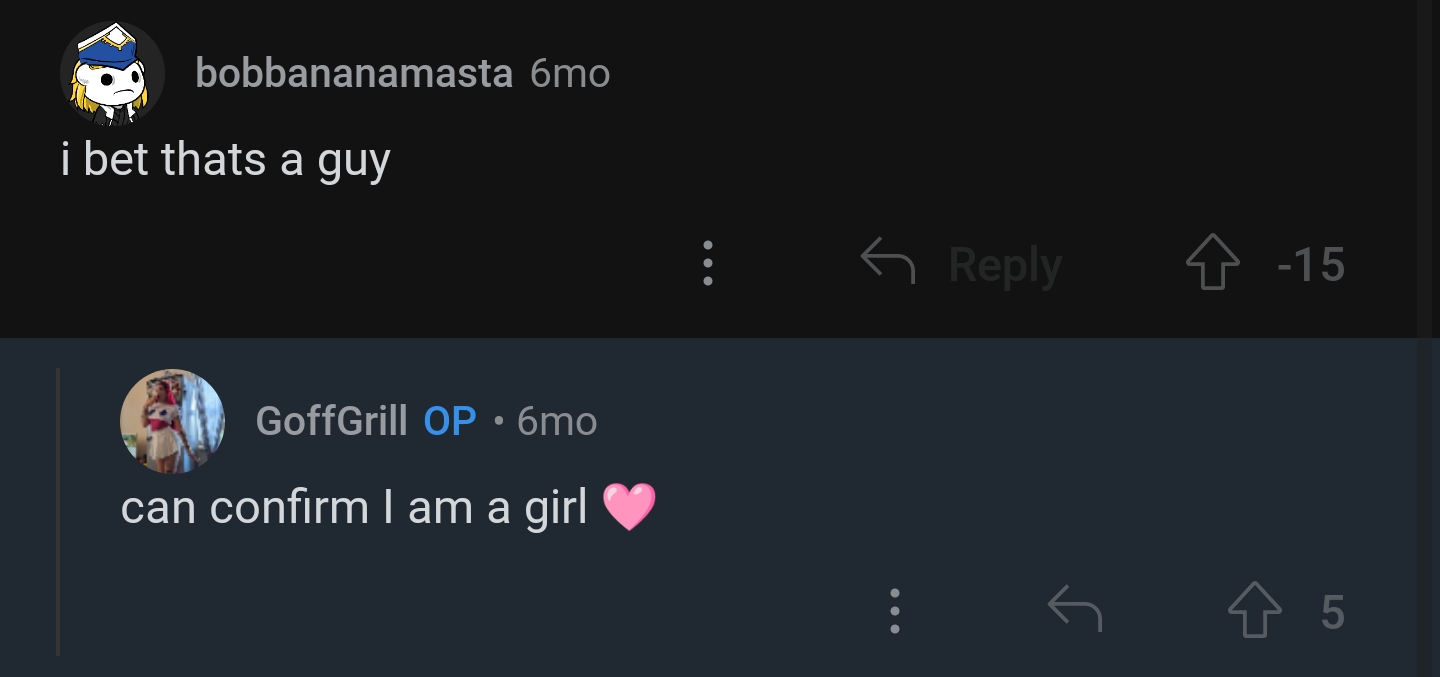The image size is (1440, 677).
Task: Open bobbananamasta's profile avatar
Action: click(x=112, y=74)
